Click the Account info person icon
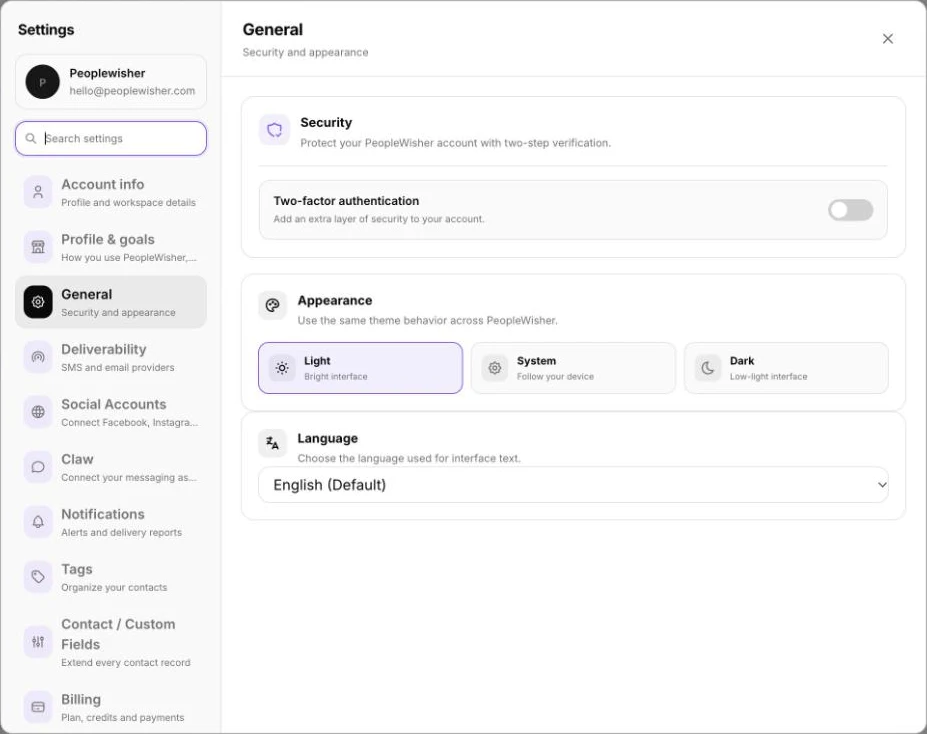927x734 pixels. [x=38, y=192]
